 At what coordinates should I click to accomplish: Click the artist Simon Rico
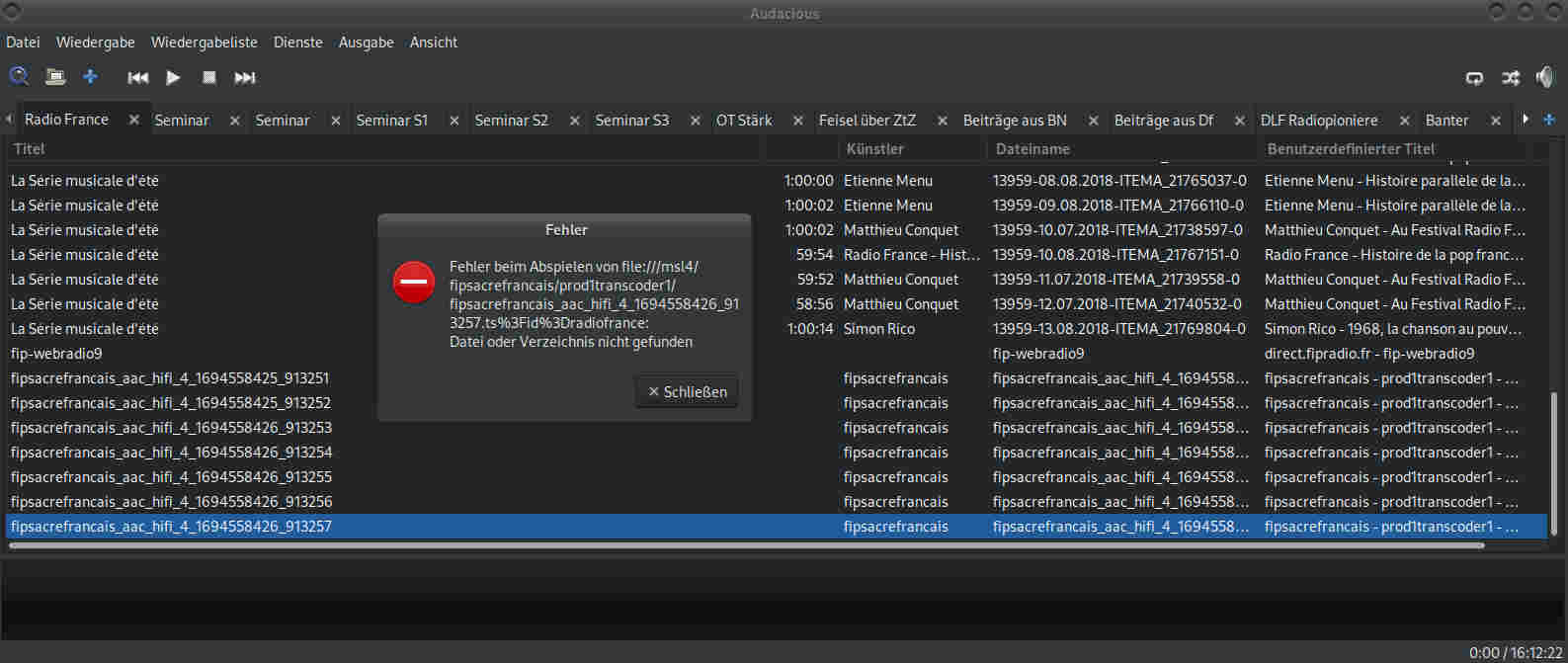[x=878, y=329]
